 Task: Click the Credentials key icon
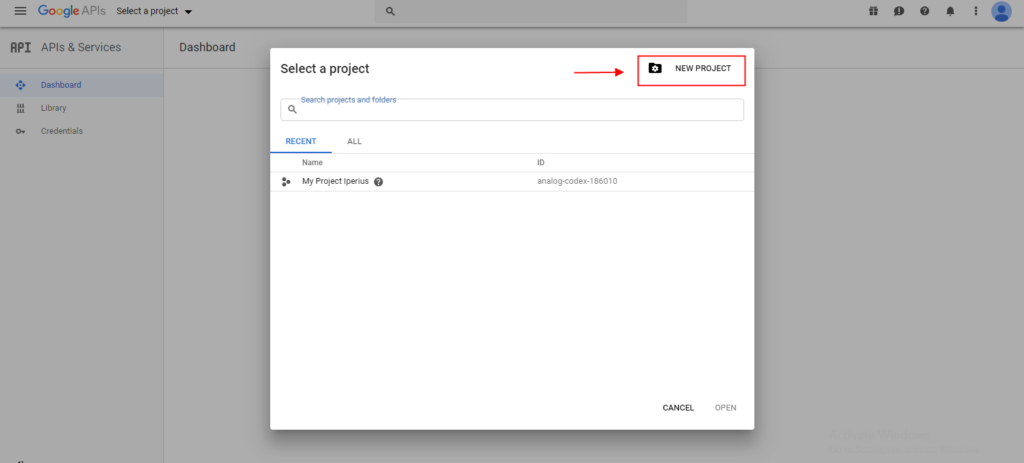pyautogui.click(x=20, y=131)
